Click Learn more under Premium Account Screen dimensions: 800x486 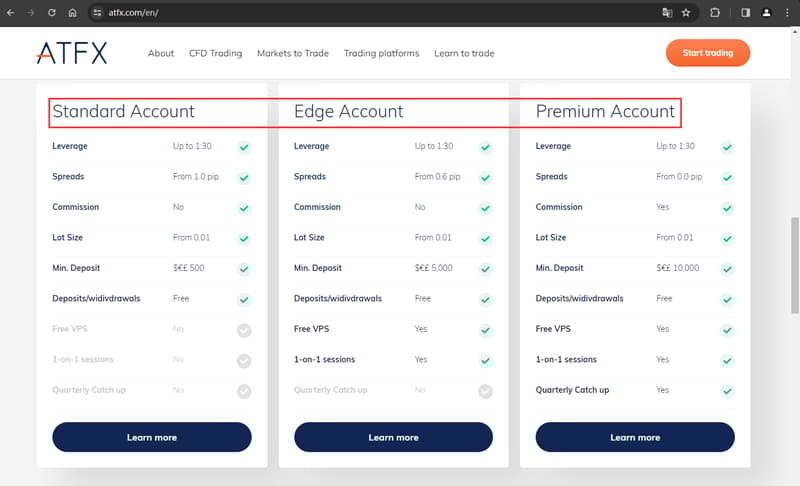click(635, 437)
